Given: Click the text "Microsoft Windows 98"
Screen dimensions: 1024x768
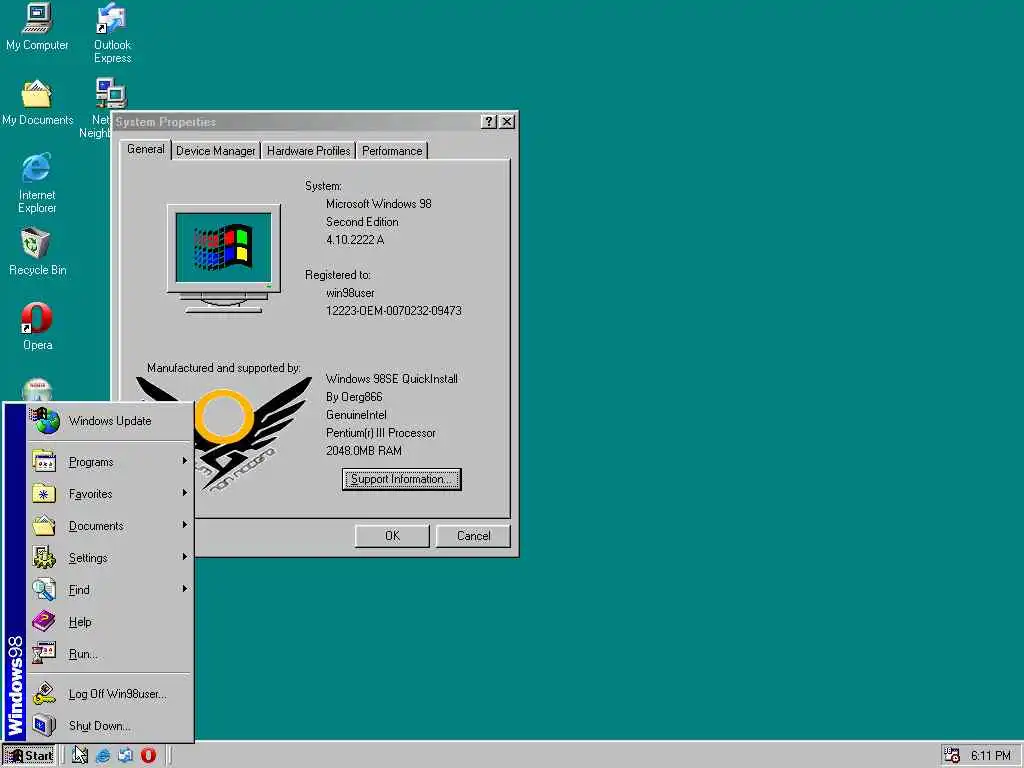Looking at the screenshot, I should [379, 204].
